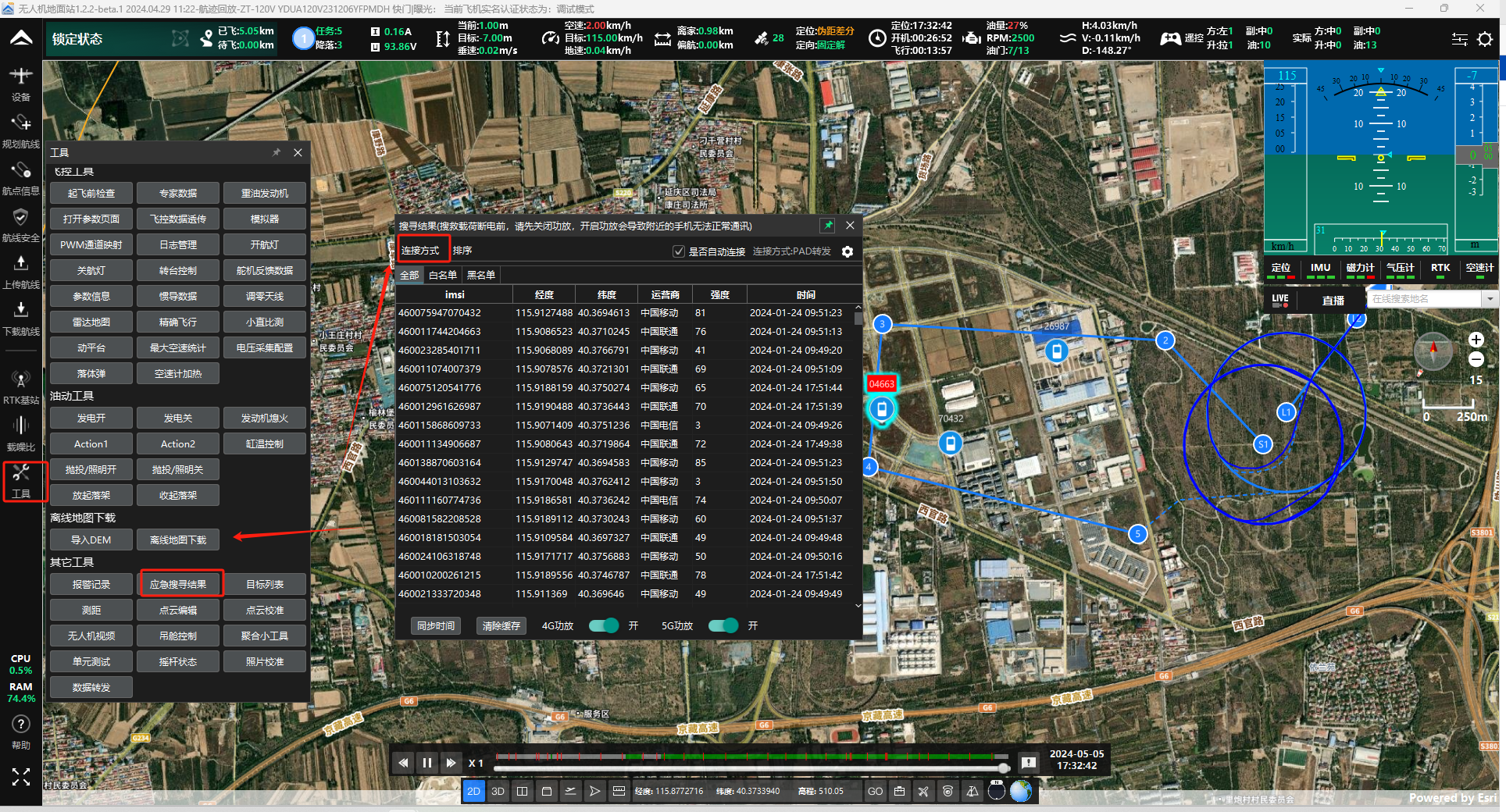Select the 白名单 whitelist tab
Viewport: 1506px width, 812px height.
(443, 275)
